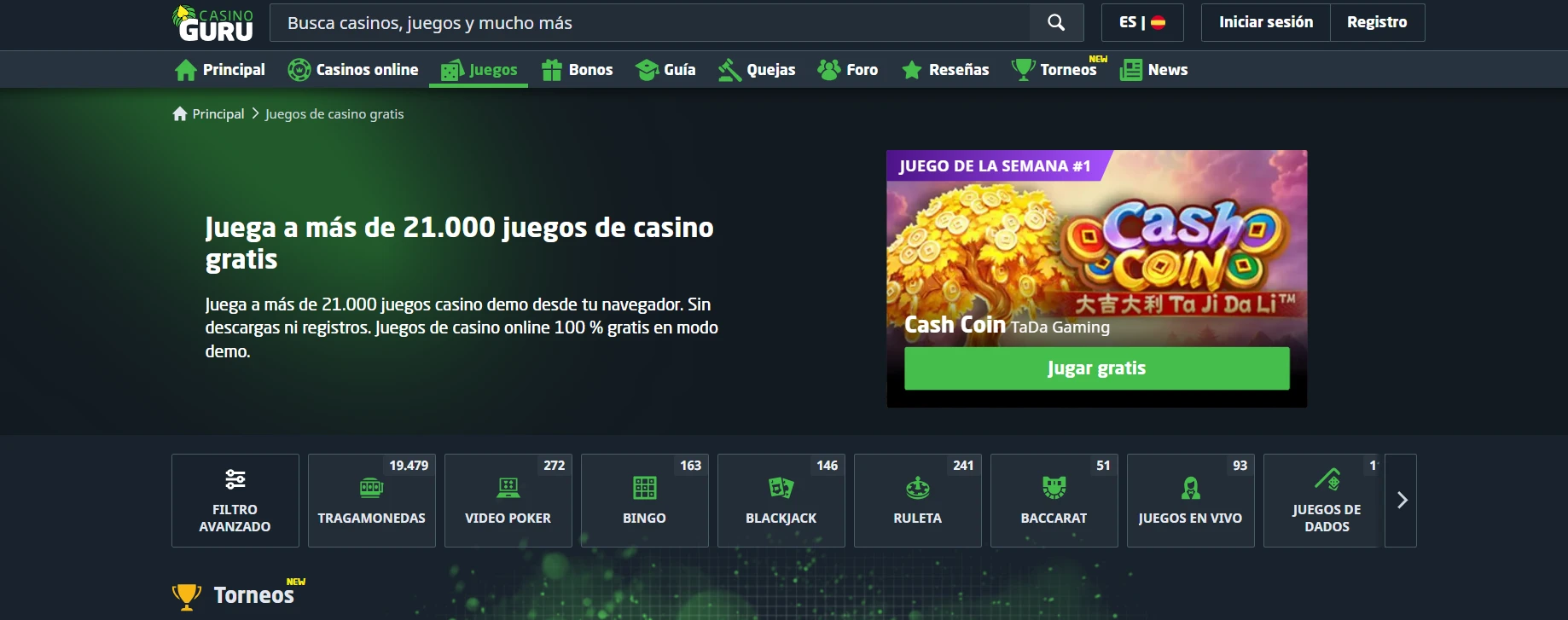Go to the Bonos menu item
This screenshot has width=1568, height=620.
tap(578, 70)
